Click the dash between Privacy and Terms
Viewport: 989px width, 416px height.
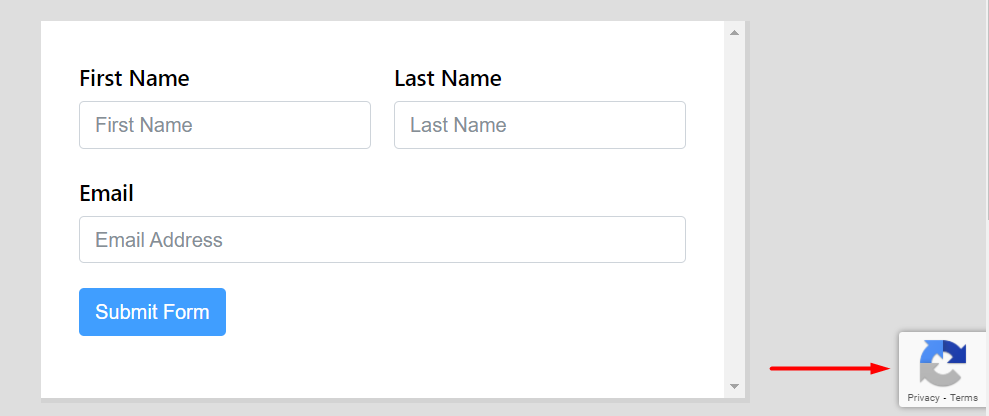[945, 398]
